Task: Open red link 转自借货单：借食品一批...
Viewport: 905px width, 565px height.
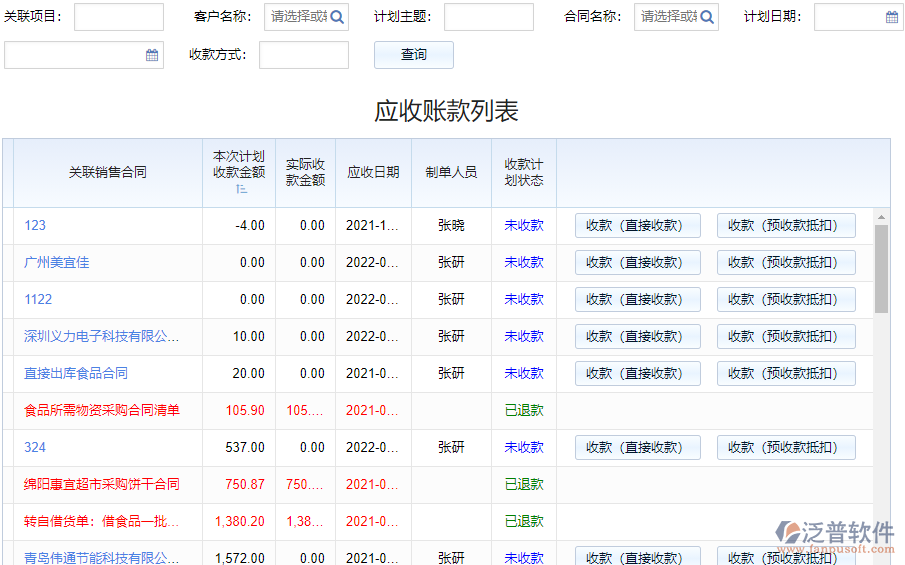Action: point(102,521)
